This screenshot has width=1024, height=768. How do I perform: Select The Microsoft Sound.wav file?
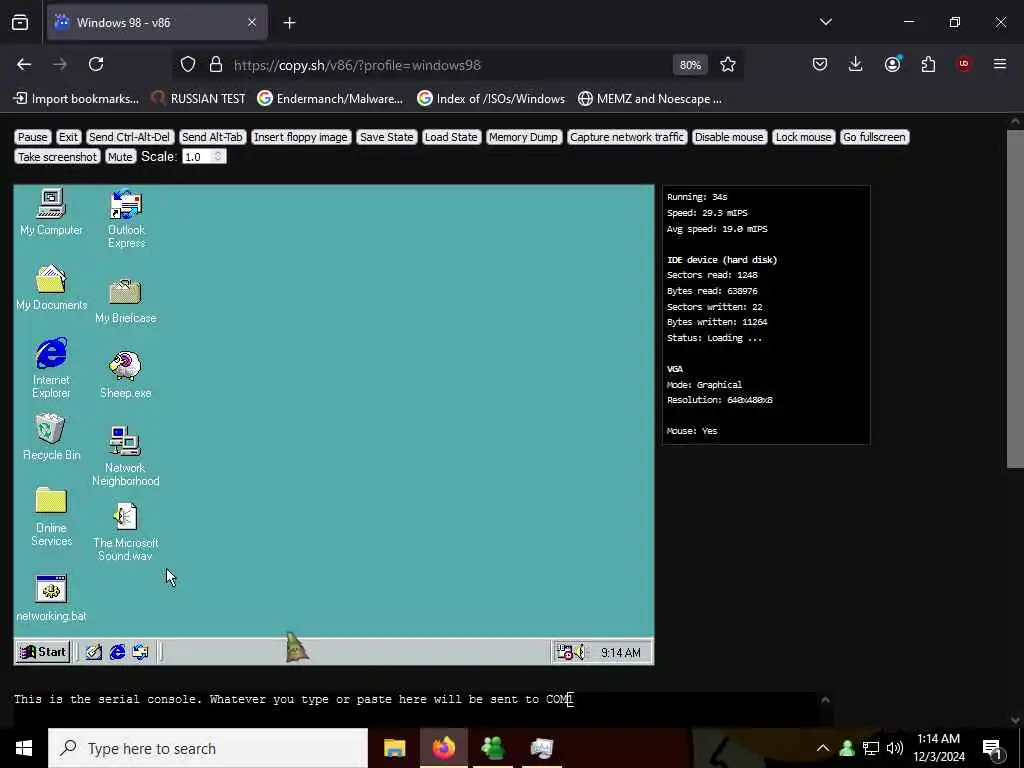(x=125, y=532)
